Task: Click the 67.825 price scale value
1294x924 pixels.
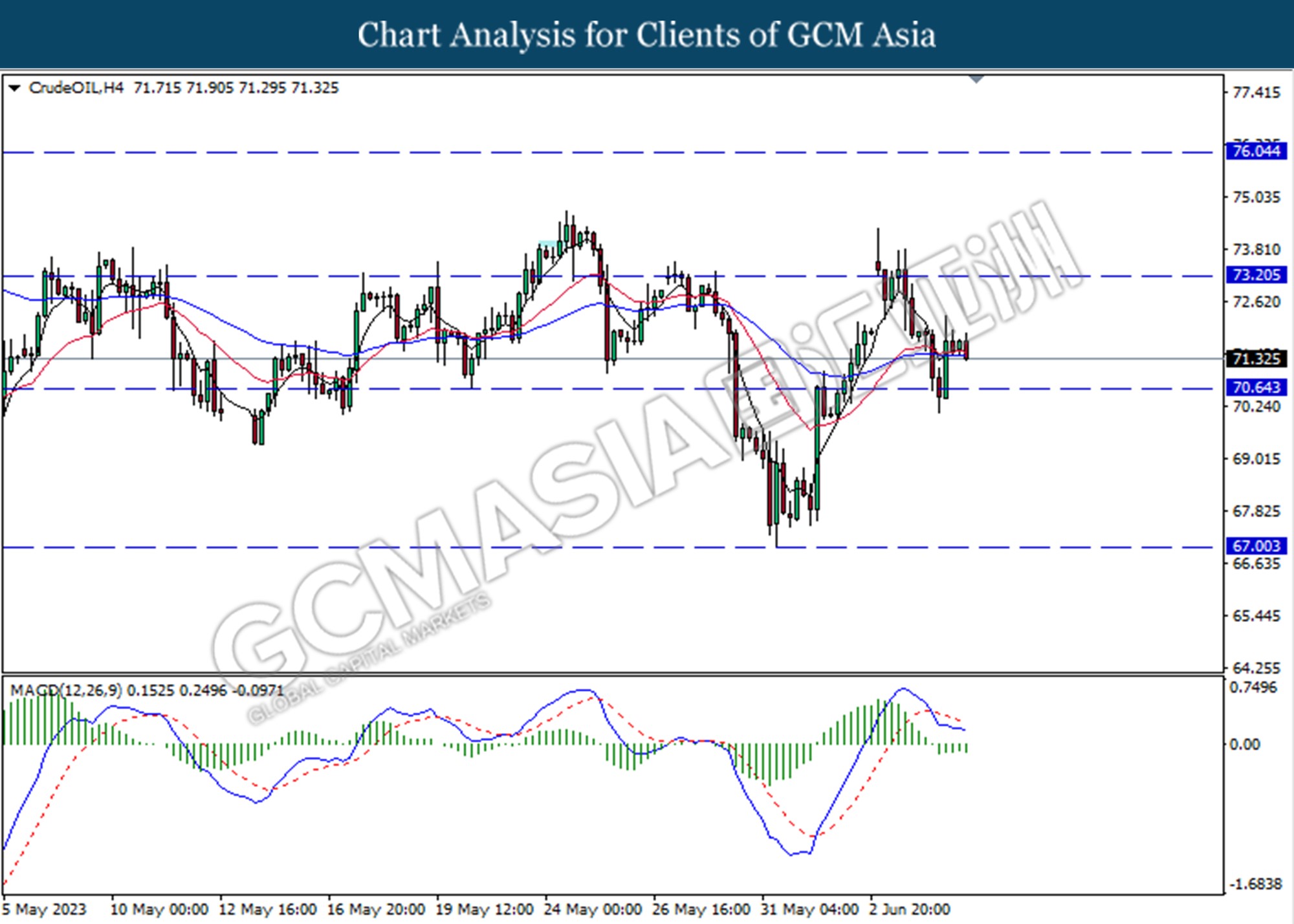Action: click(1256, 511)
